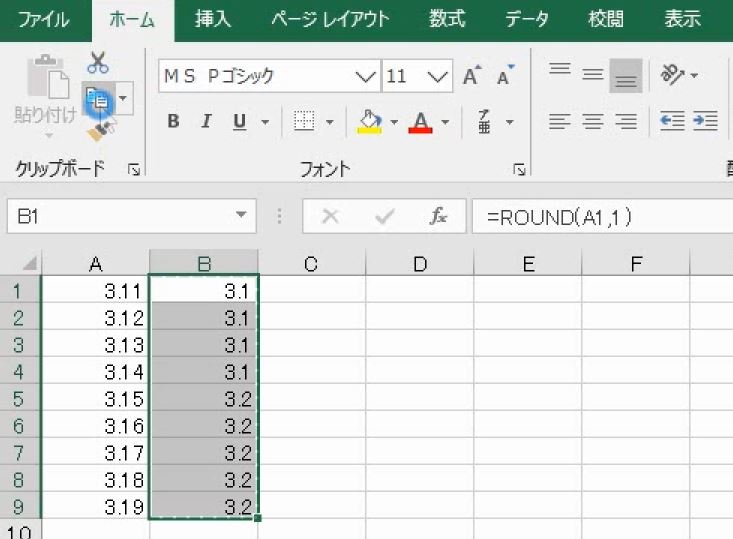The height and width of the screenshot is (539, 733).
Task: Open the font size dropdown showing 11
Action: pos(437,76)
